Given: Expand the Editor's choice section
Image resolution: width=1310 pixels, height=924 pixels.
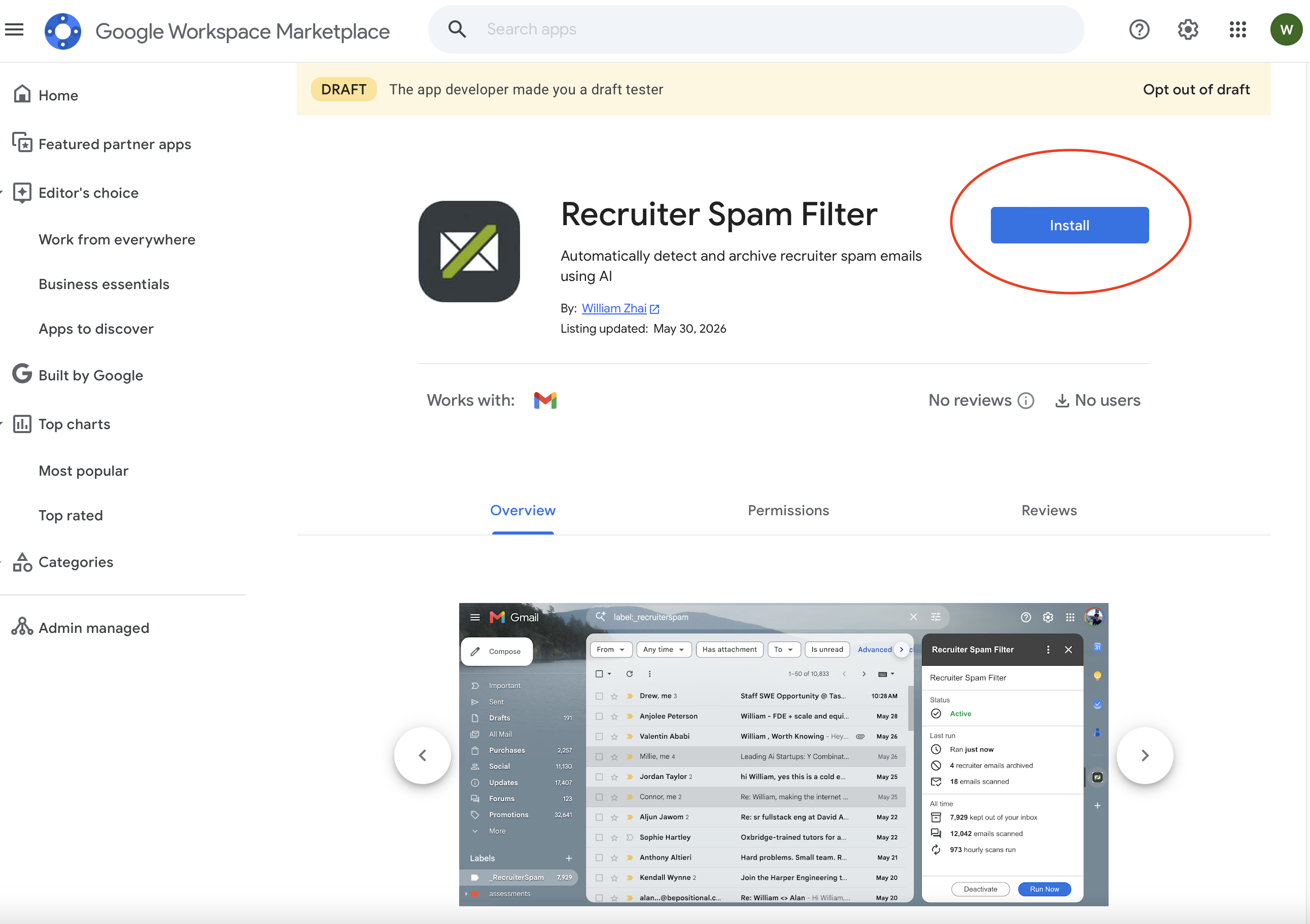Looking at the screenshot, I should [88, 193].
